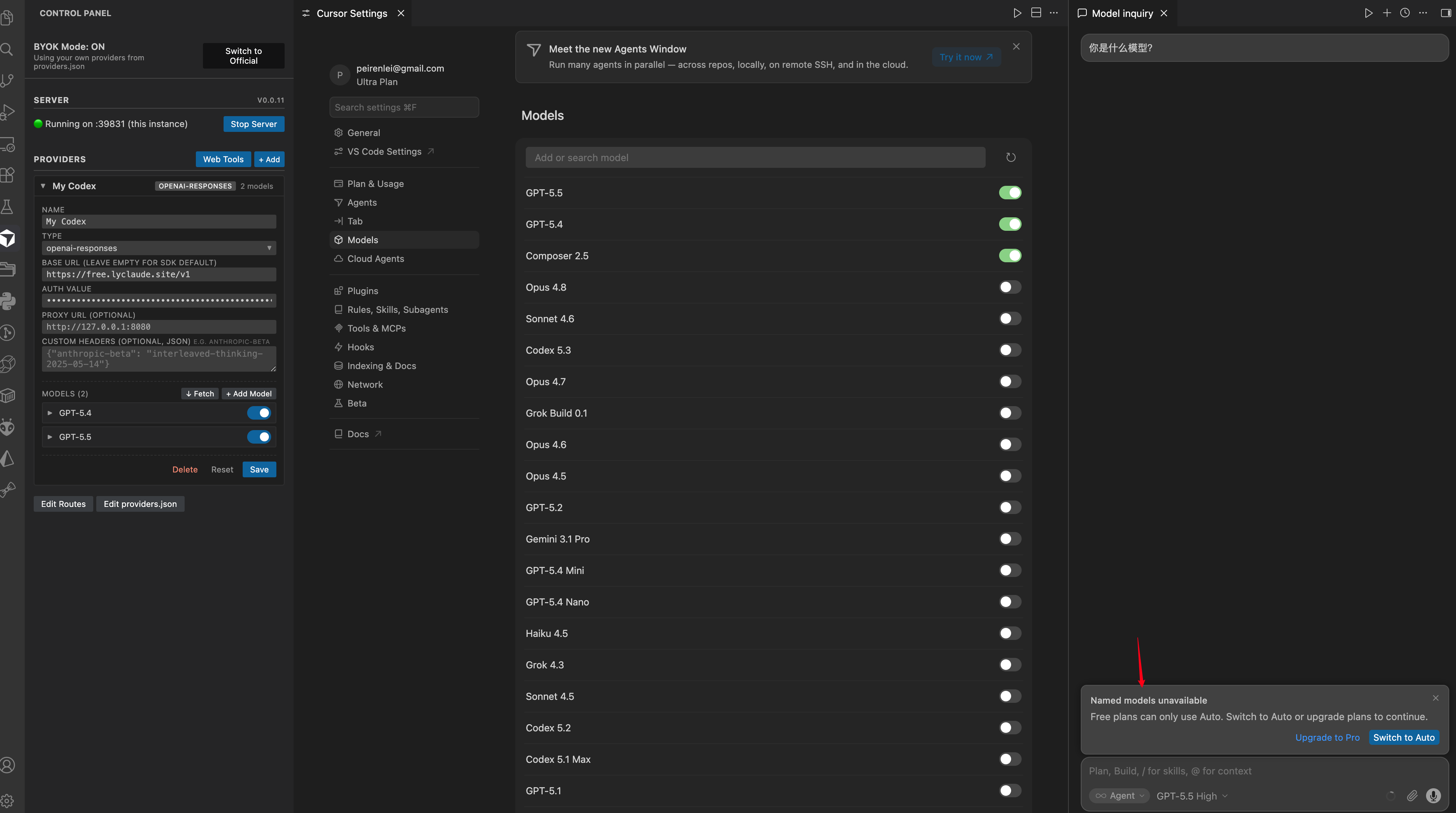Image resolution: width=1456 pixels, height=813 pixels.
Task: Click the chat prompt input box
Action: coord(1264,771)
